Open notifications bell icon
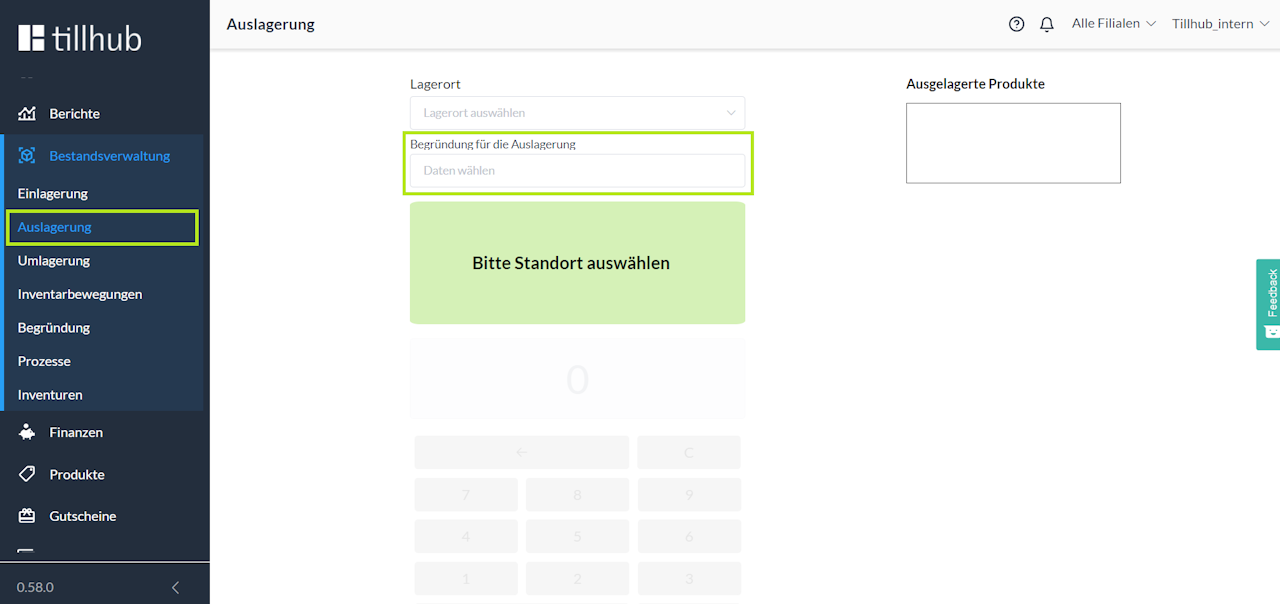The height and width of the screenshot is (604, 1280). pos(1047,24)
